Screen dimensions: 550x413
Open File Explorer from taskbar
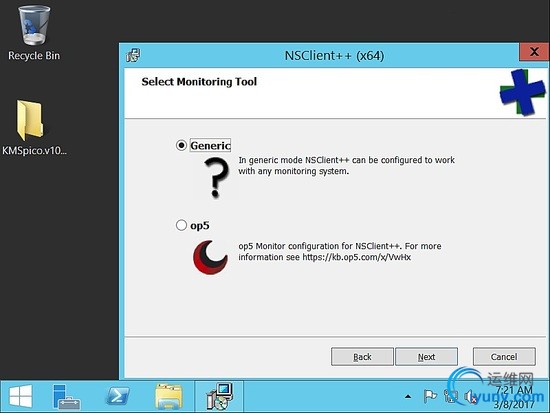coord(169,397)
